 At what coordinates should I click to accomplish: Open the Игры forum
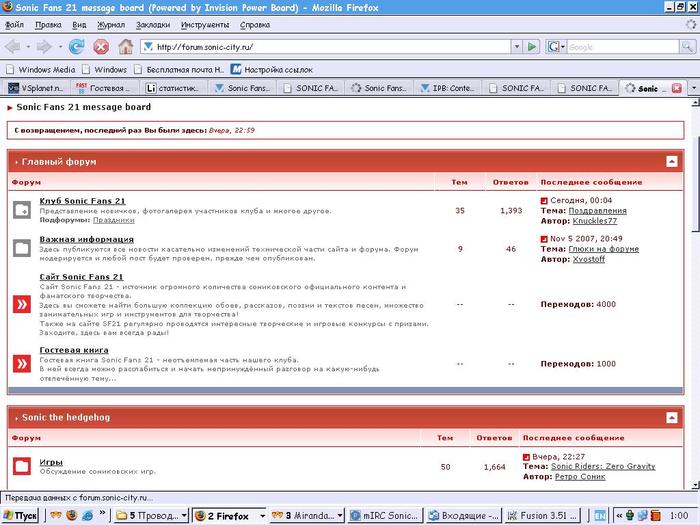[51, 462]
